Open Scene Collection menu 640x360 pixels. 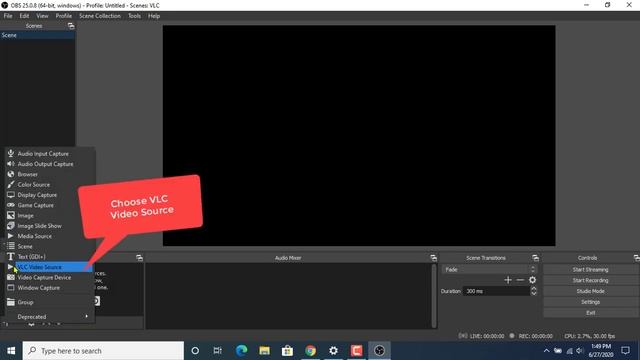coord(100,16)
